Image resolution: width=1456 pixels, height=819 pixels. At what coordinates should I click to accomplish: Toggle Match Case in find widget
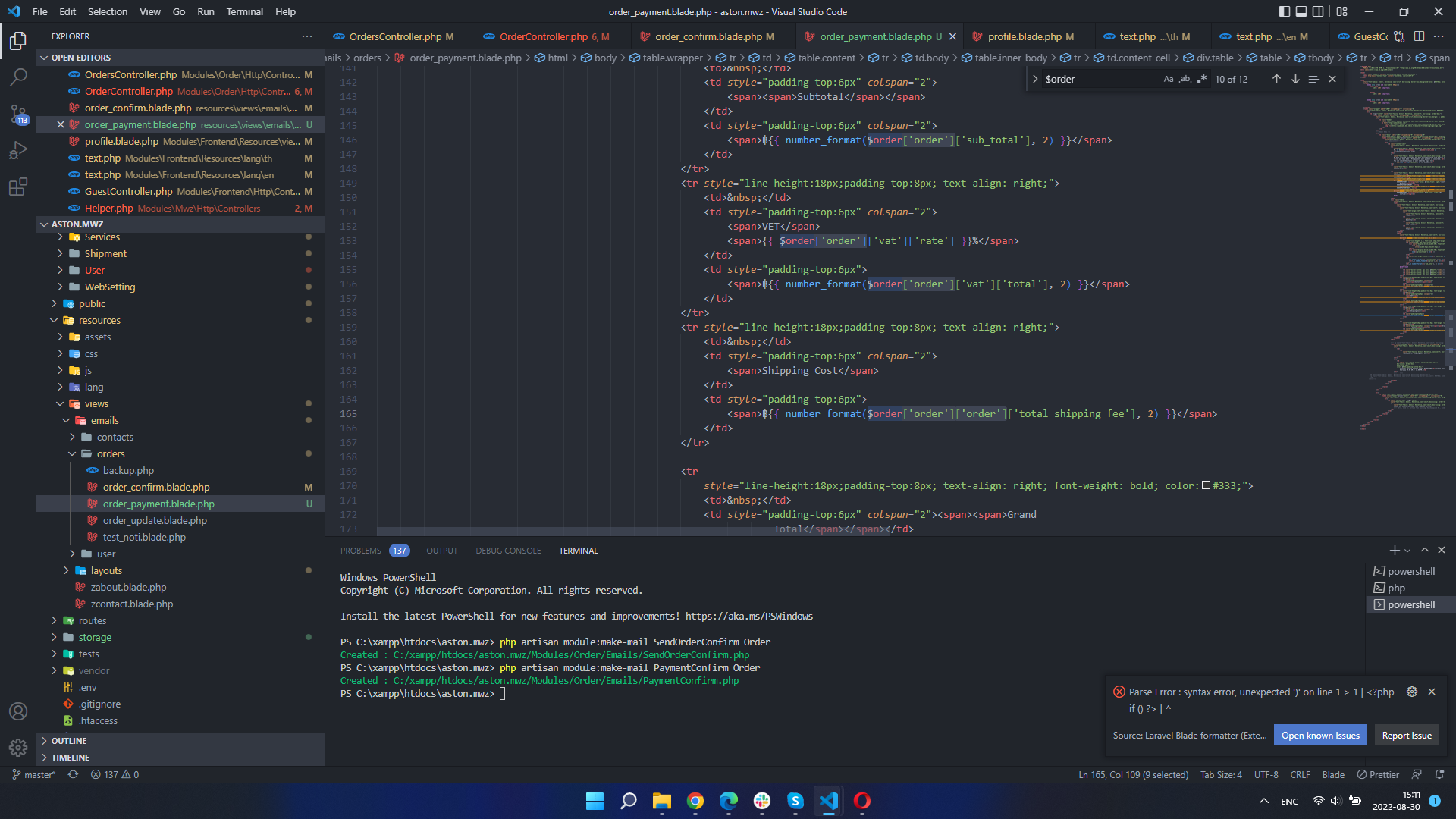(1169, 79)
